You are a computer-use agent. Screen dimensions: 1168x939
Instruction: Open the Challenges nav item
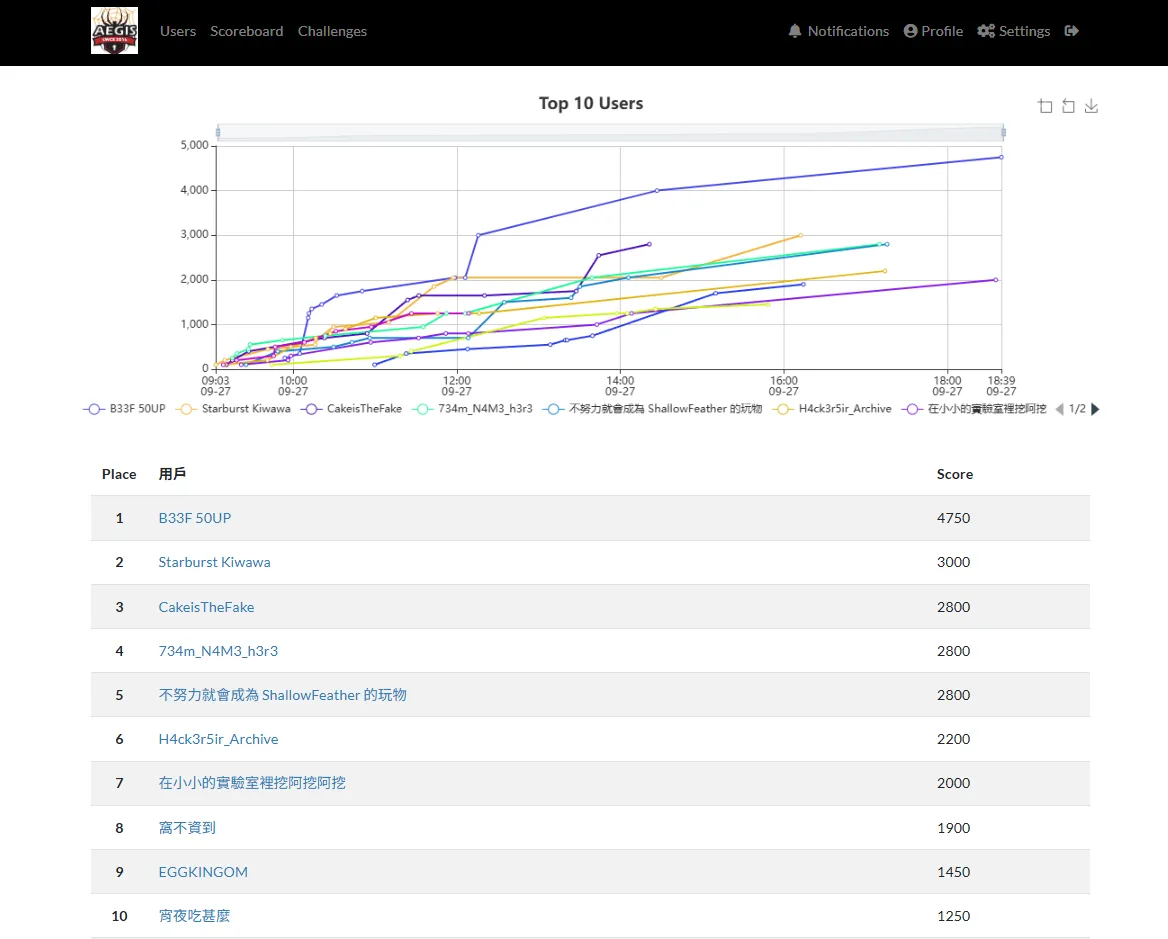coord(332,31)
